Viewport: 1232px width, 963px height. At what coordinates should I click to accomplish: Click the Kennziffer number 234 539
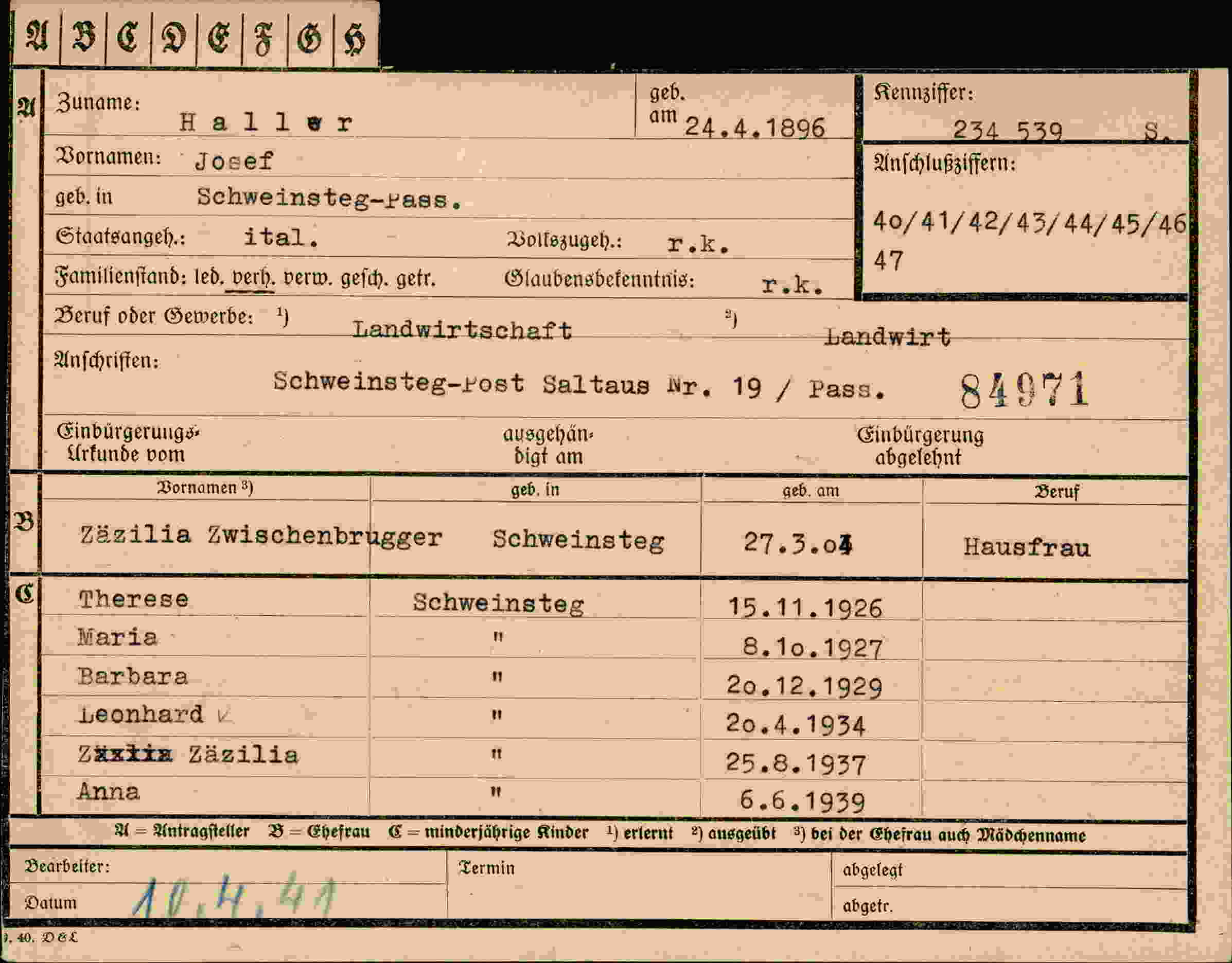pos(1008,131)
